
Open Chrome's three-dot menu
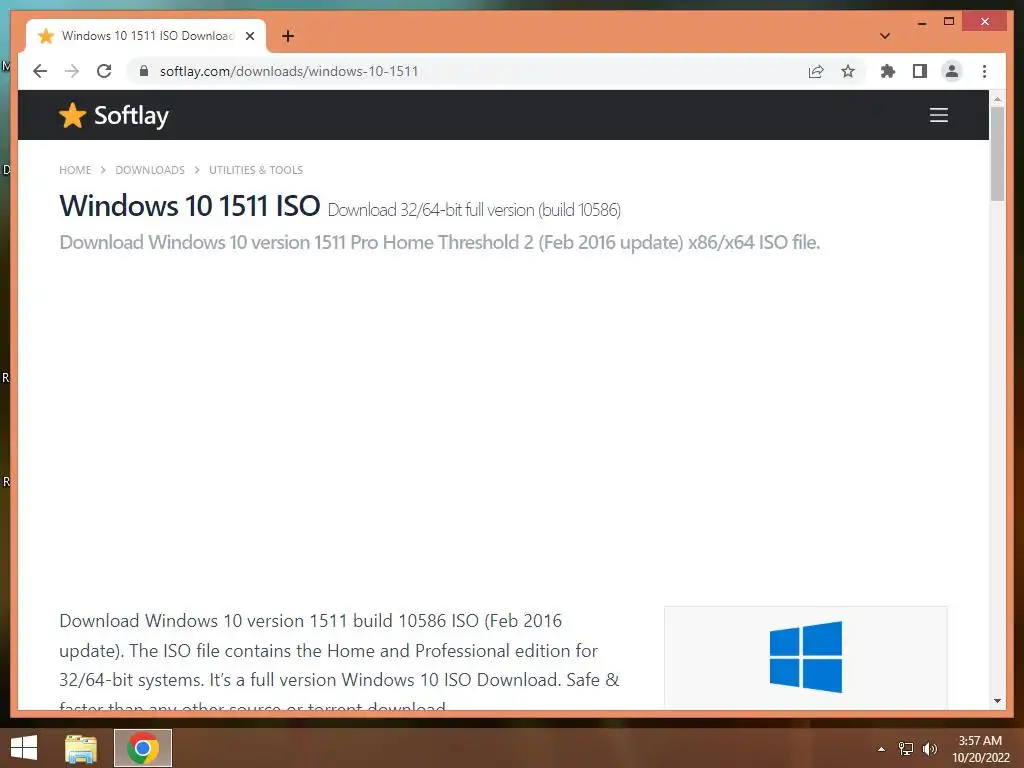[x=984, y=71]
